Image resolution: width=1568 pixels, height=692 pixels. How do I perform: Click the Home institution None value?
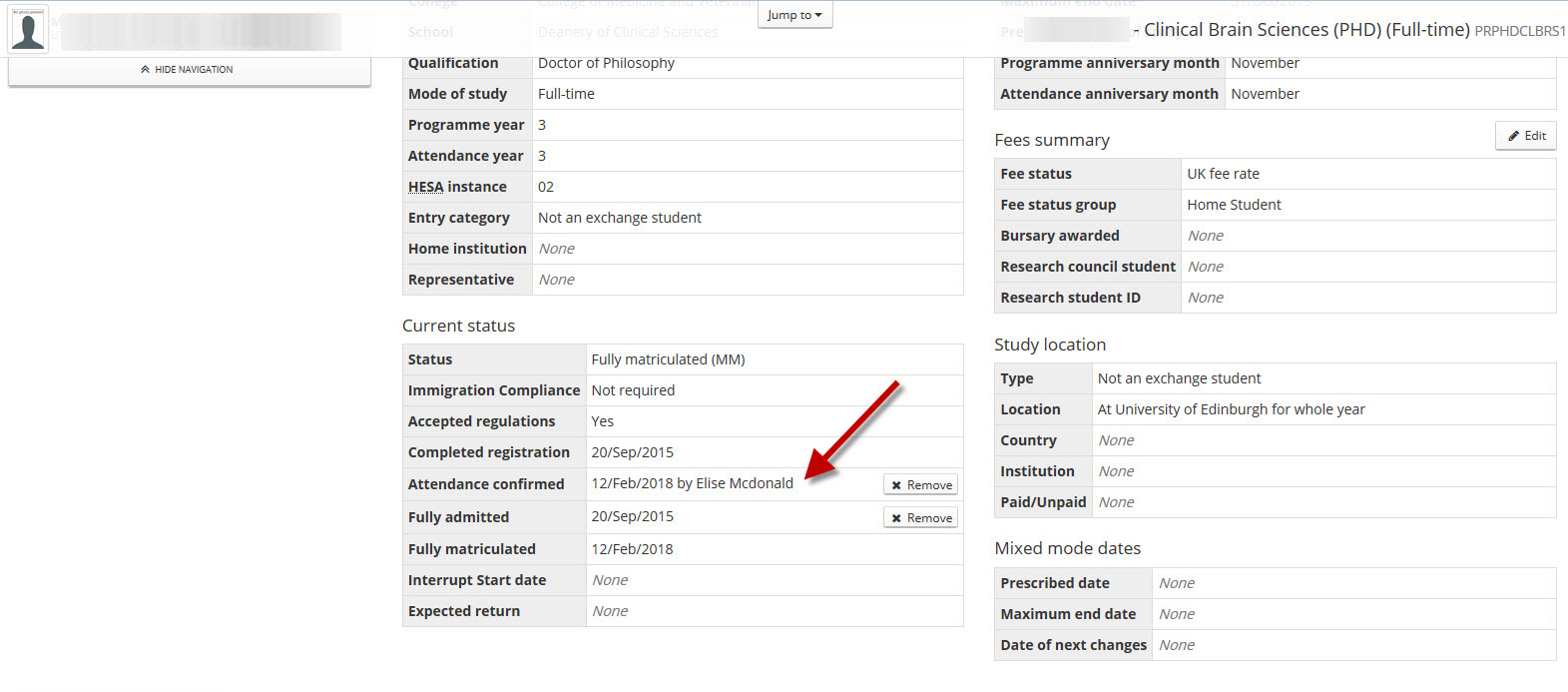[556, 249]
